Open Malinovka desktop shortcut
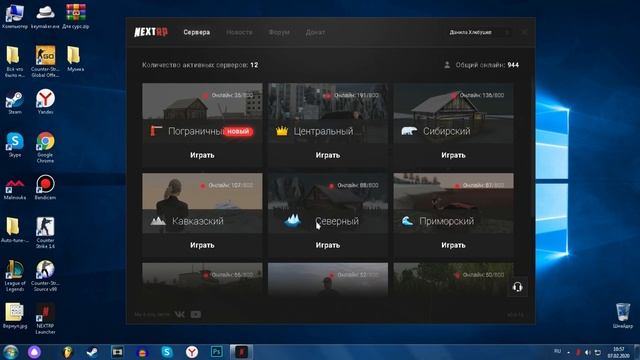Screen dimensions: 640x360 (15, 189)
